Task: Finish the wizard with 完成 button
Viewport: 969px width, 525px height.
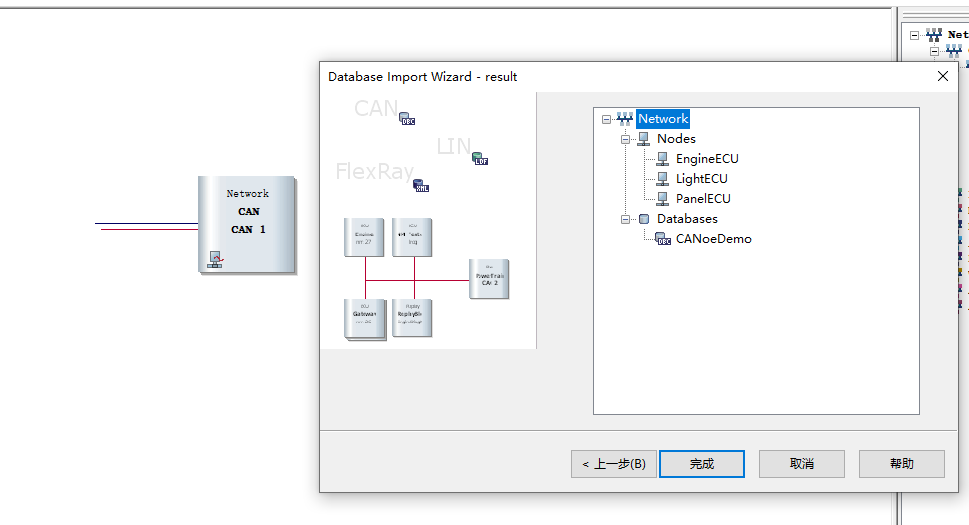Action: point(702,464)
